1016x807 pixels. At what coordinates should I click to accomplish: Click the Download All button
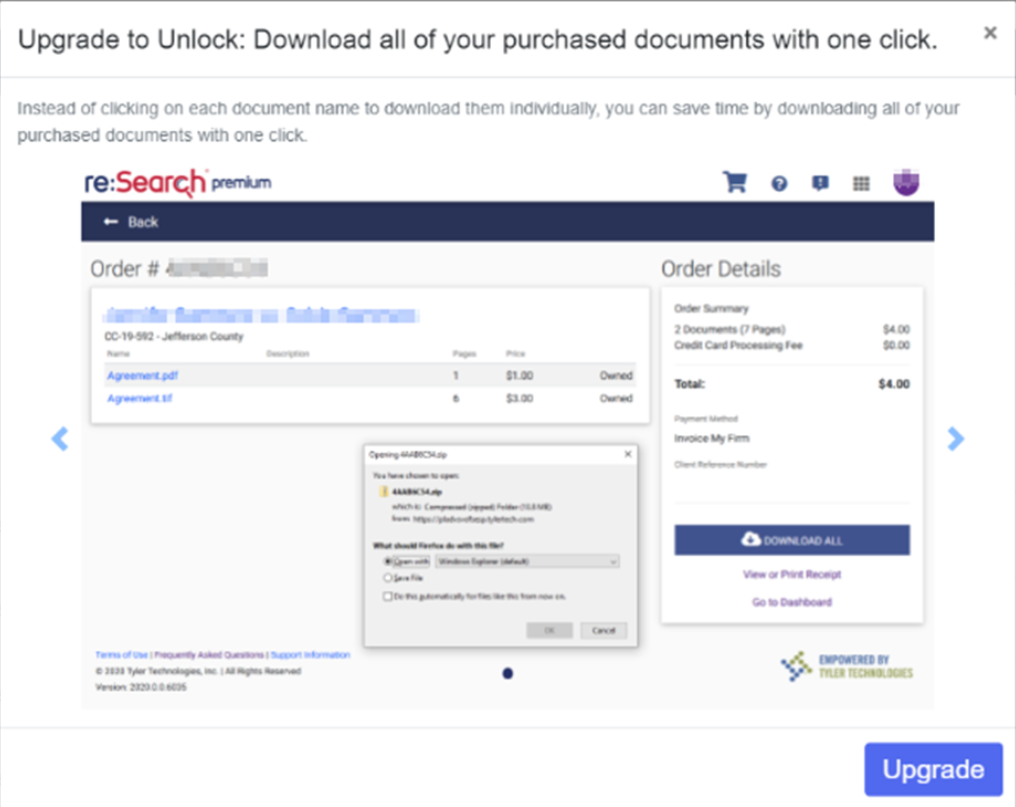pyautogui.click(x=792, y=540)
